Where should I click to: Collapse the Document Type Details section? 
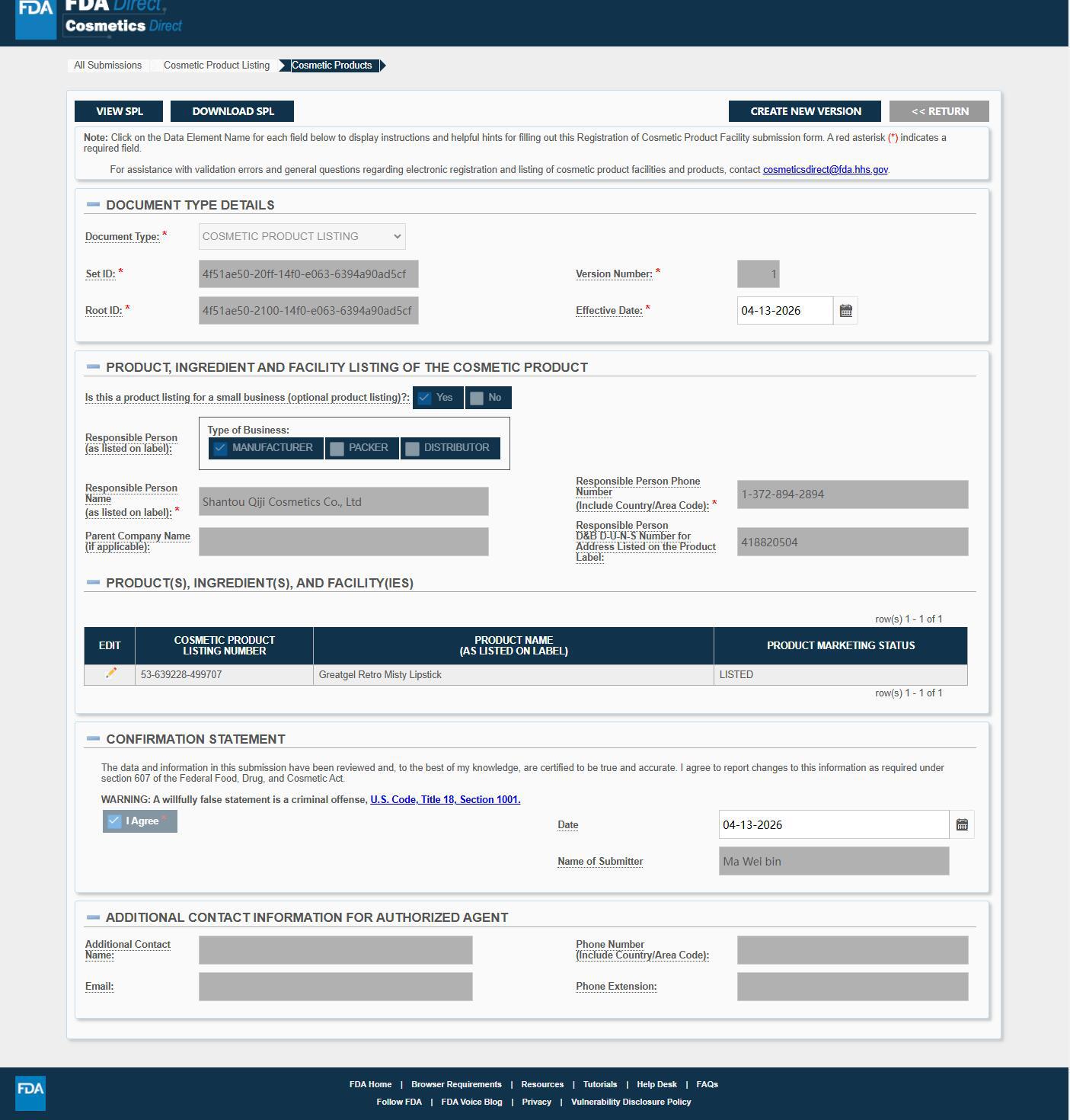pos(94,204)
